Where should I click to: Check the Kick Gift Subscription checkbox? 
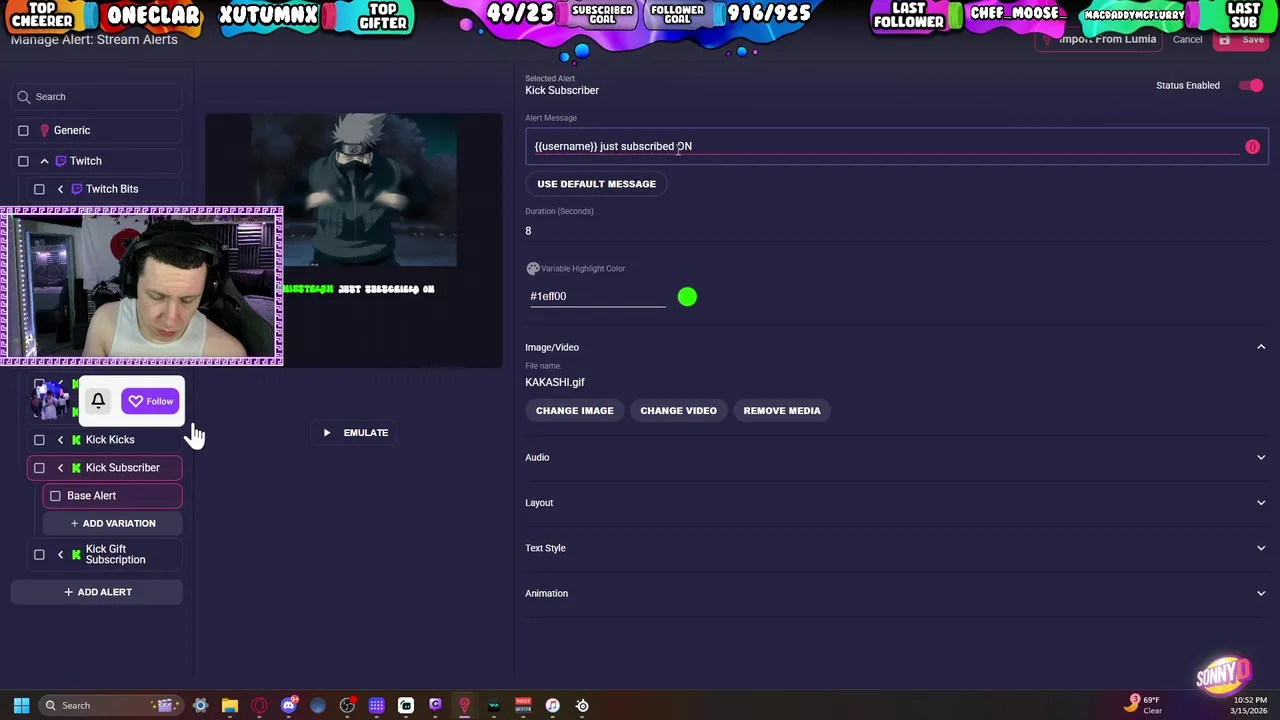tap(39, 555)
